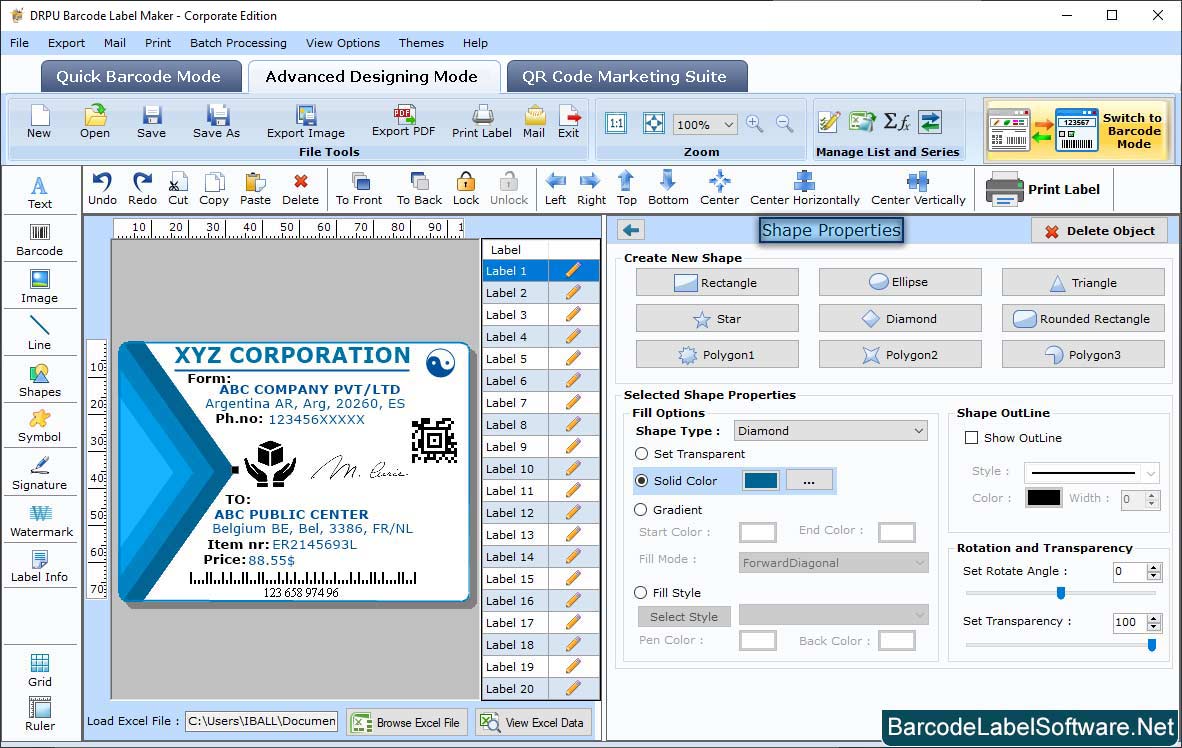The height and width of the screenshot is (748, 1182).
Task: Click the solid color blue swatch
Action: pos(761,481)
